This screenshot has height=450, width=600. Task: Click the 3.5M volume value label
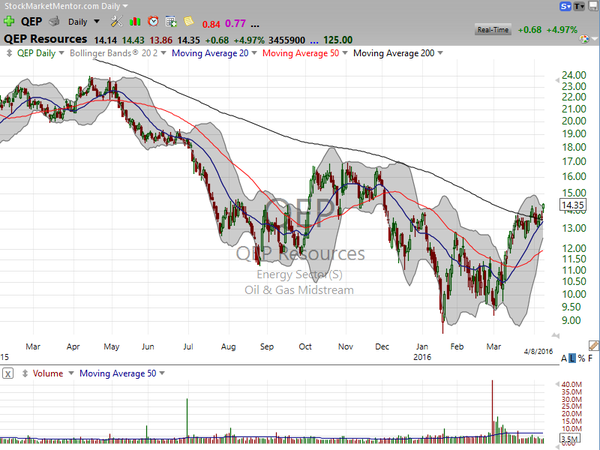pos(570,438)
